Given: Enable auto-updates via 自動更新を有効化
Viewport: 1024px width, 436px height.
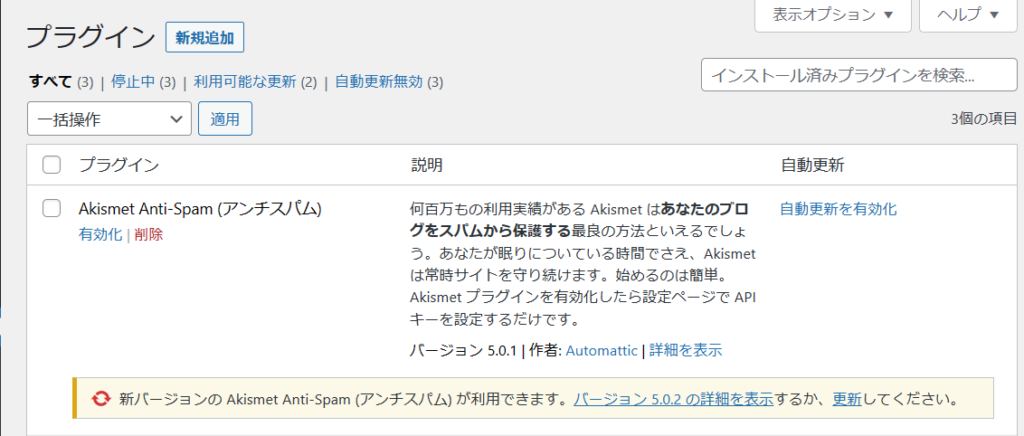Looking at the screenshot, I should click(x=838, y=209).
